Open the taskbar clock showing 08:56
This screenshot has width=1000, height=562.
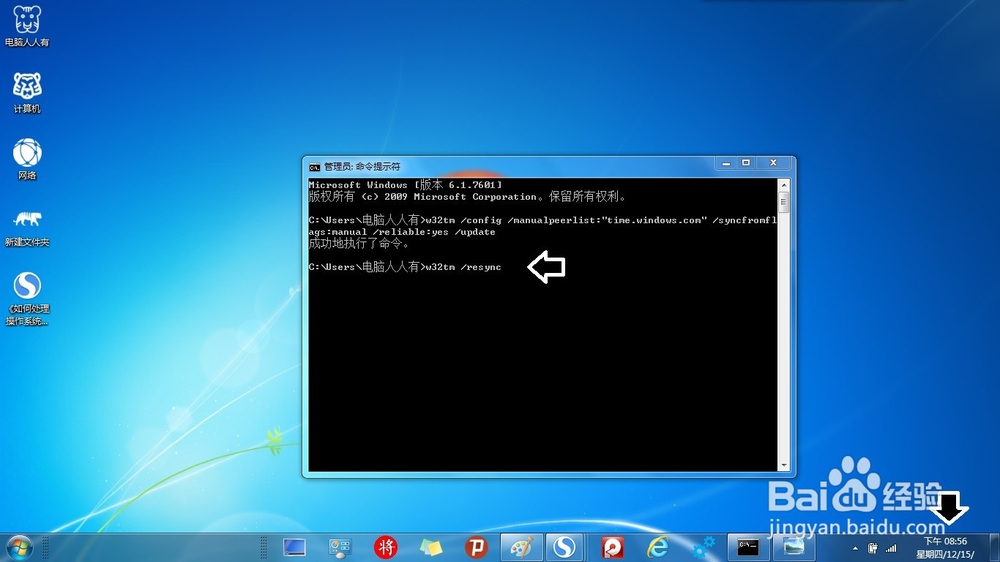[945, 548]
